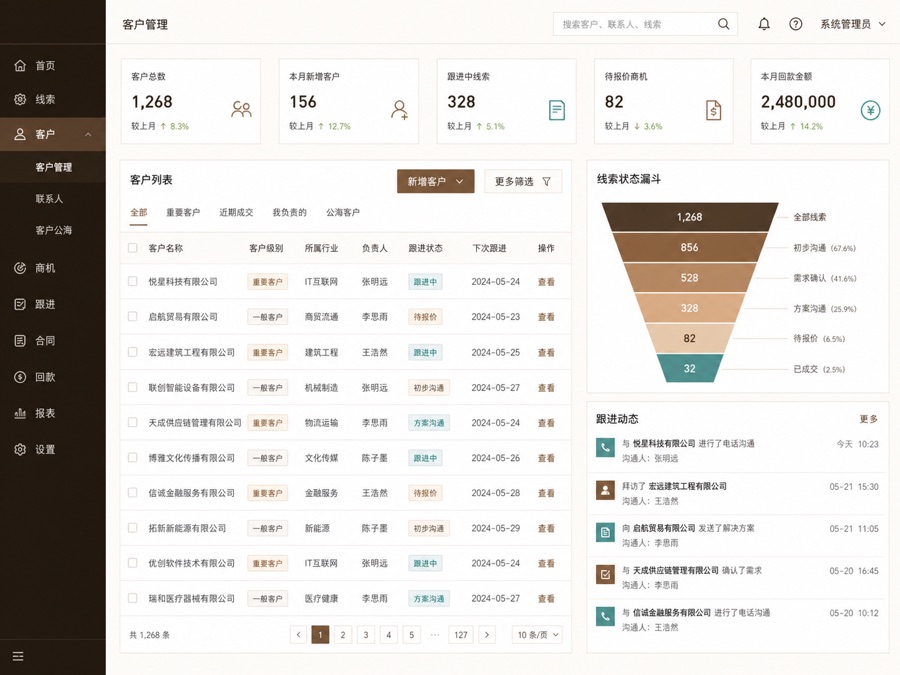Click the 客户 person icon in sidebar
Viewport: 900px width, 675px height.
20,134
